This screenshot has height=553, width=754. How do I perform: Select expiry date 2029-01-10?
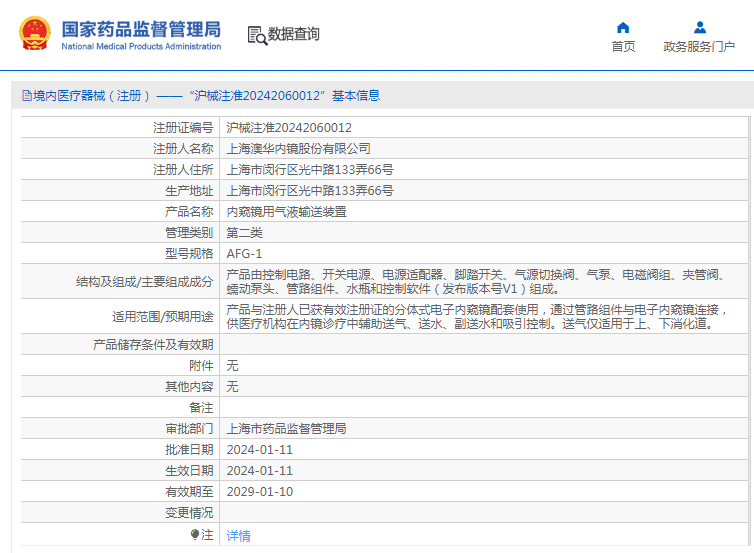tap(260, 491)
